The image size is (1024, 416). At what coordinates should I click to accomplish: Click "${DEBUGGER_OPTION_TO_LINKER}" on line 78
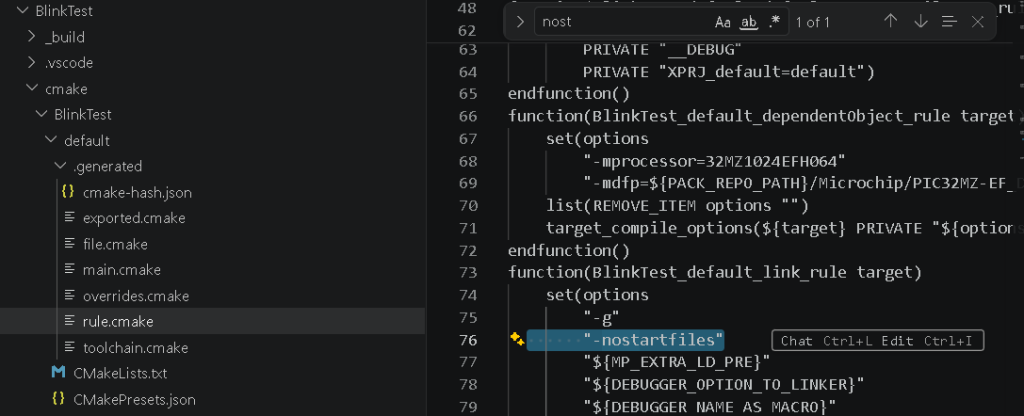[x=724, y=384]
